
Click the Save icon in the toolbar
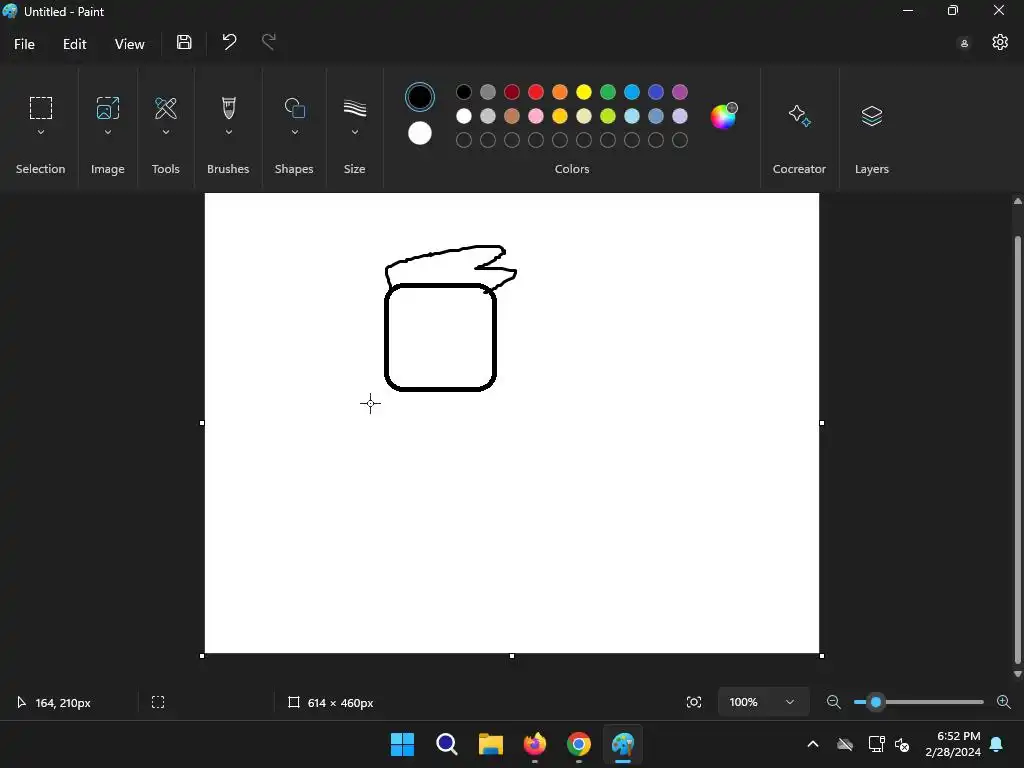pos(184,42)
